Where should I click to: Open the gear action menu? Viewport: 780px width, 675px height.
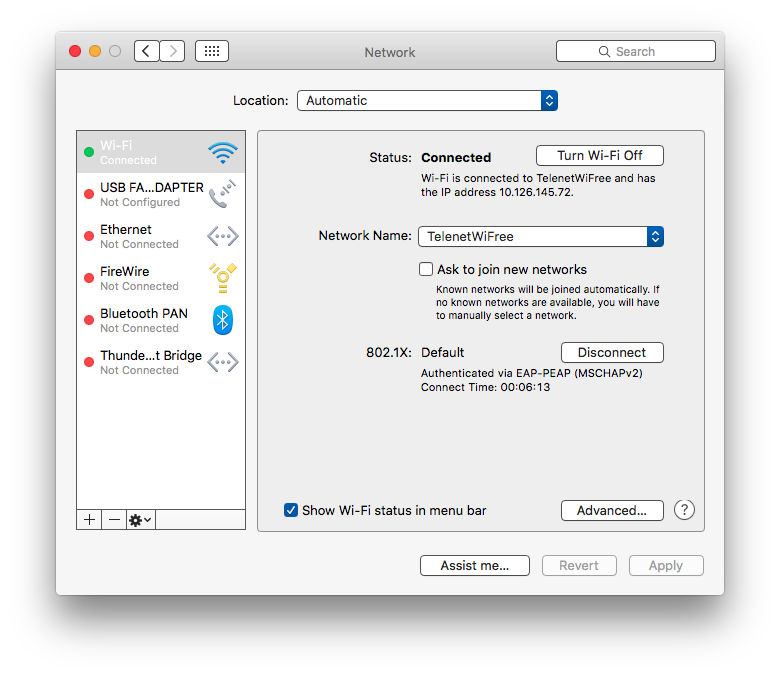point(140,520)
